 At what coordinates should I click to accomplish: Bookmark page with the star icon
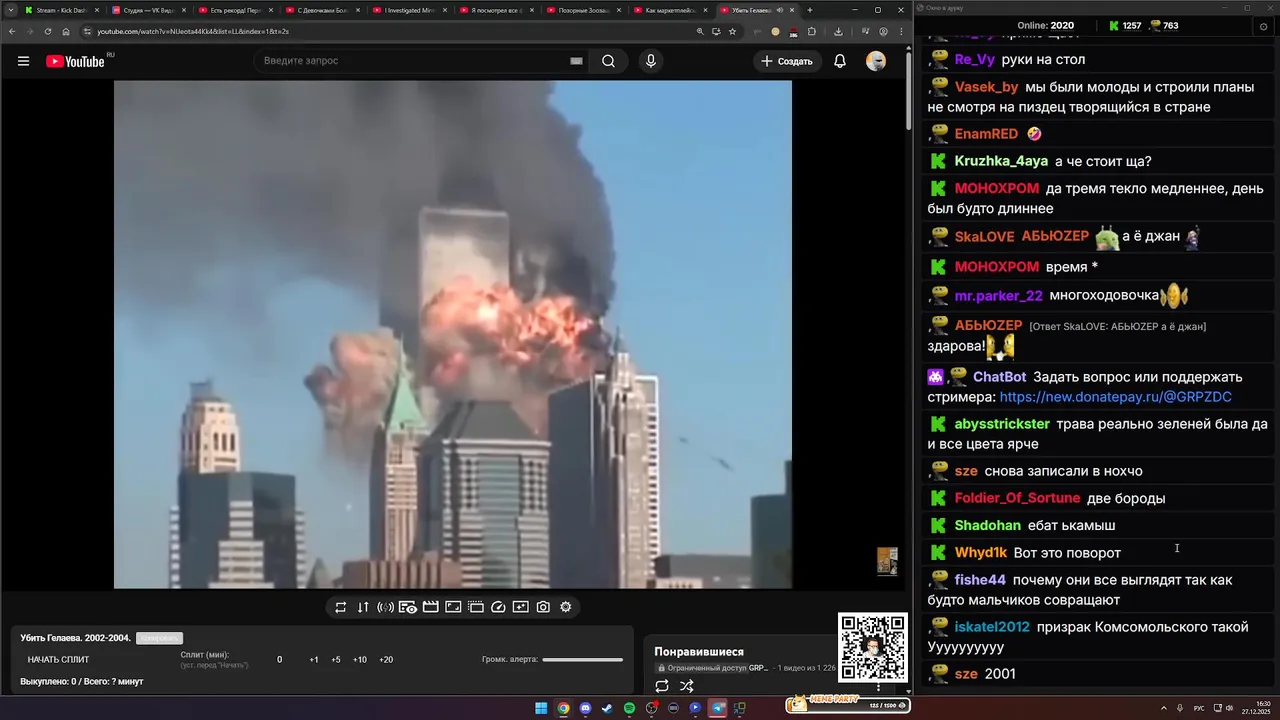[732, 31]
